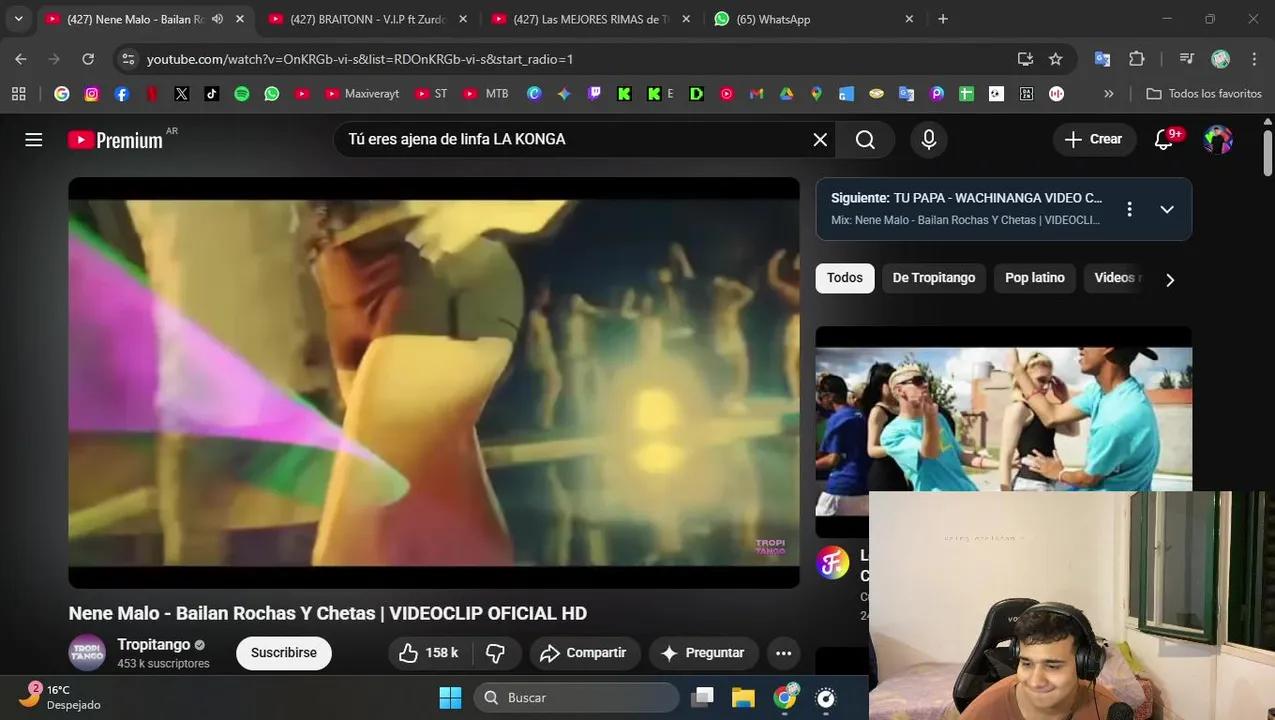The height and width of the screenshot is (720, 1275).
Task: Open YouTube notifications bell
Action: pos(1164,140)
